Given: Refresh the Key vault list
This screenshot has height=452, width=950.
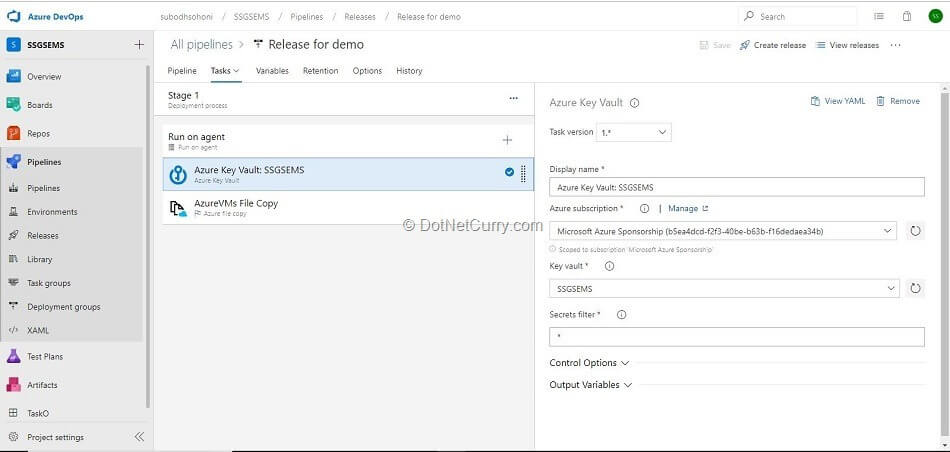Looking at the screenshot, I should click(914, 289).
